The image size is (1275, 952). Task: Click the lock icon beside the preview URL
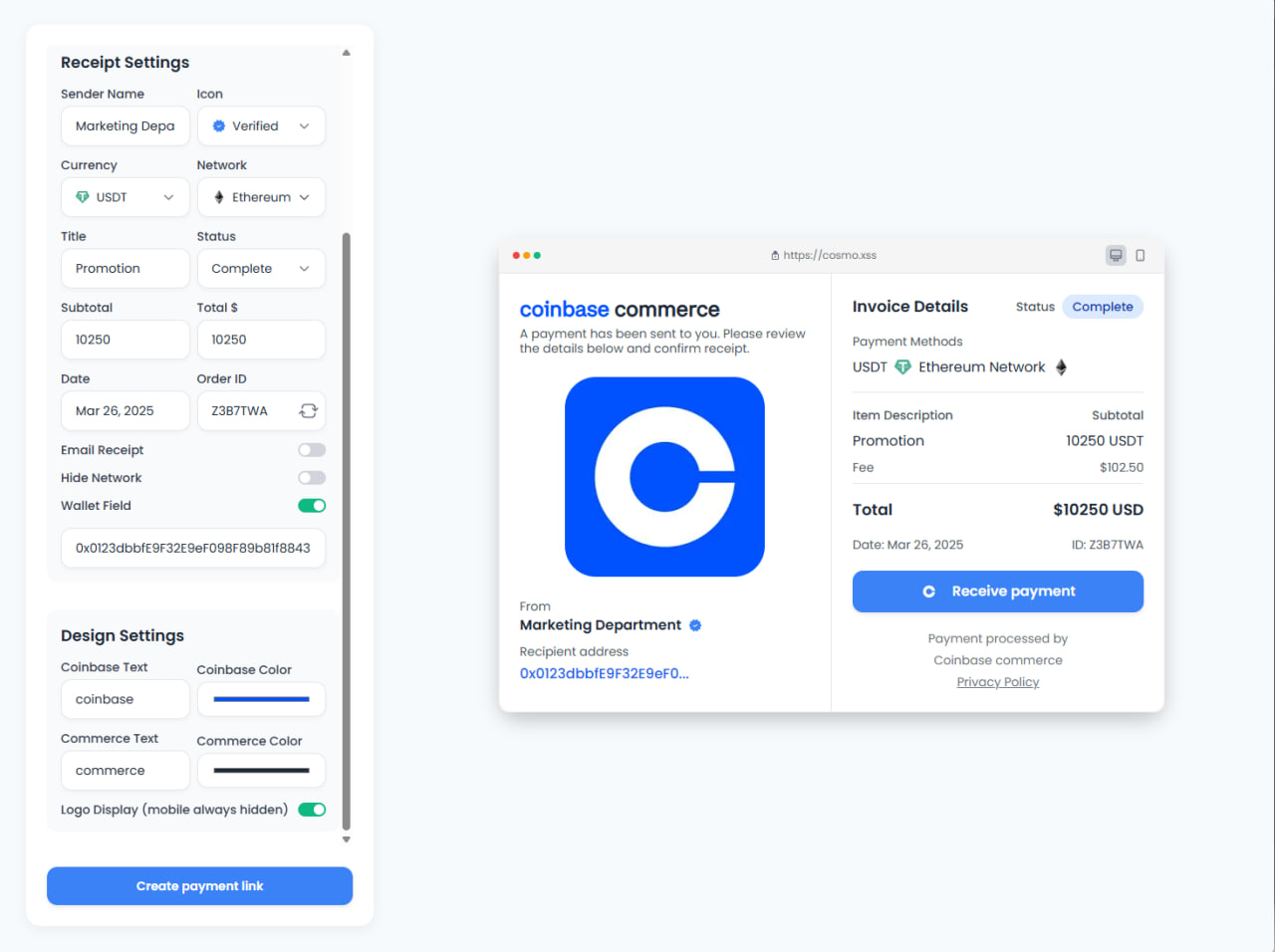[775, 256]
